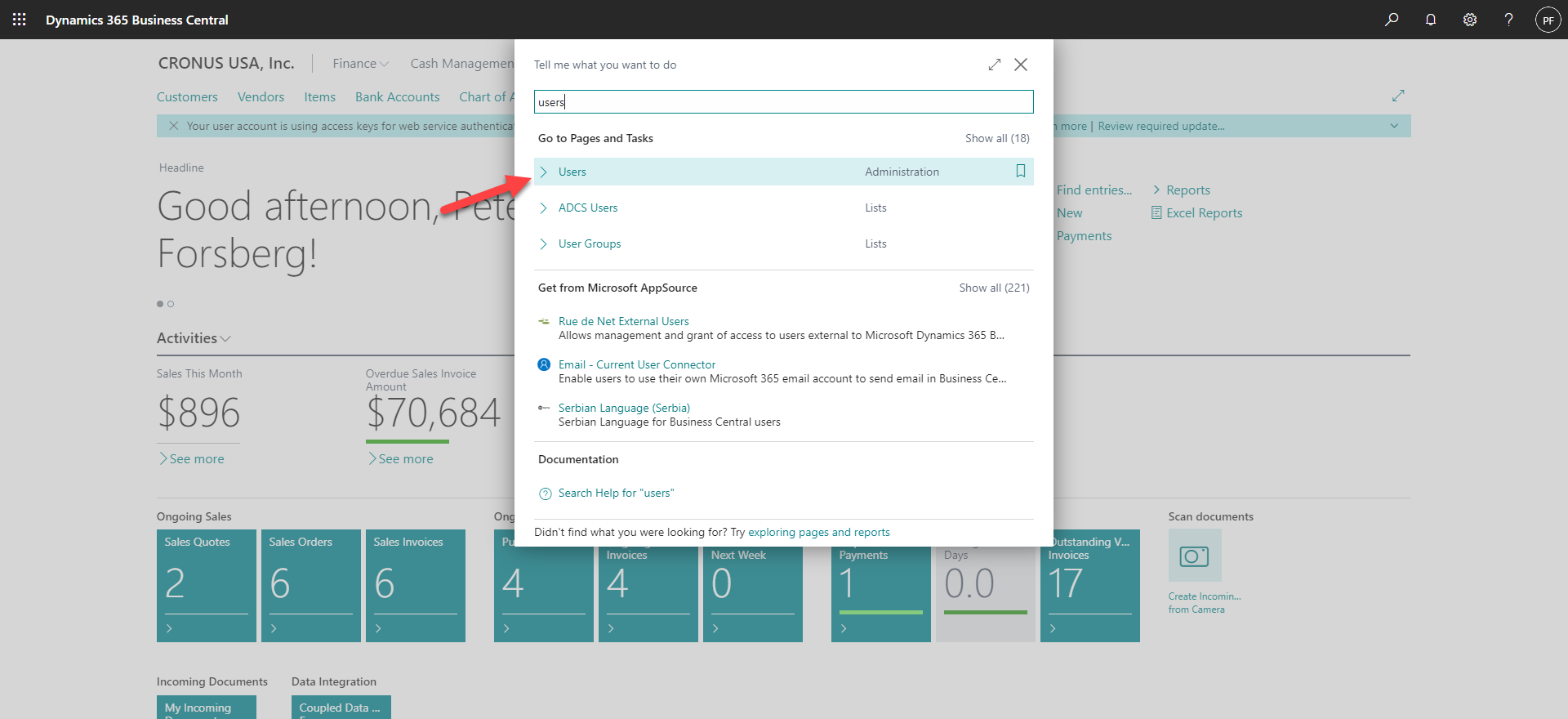Screen dimensions: 1568x719
Task: Expand the Finance menu dropdown
Action: (360, 64)
